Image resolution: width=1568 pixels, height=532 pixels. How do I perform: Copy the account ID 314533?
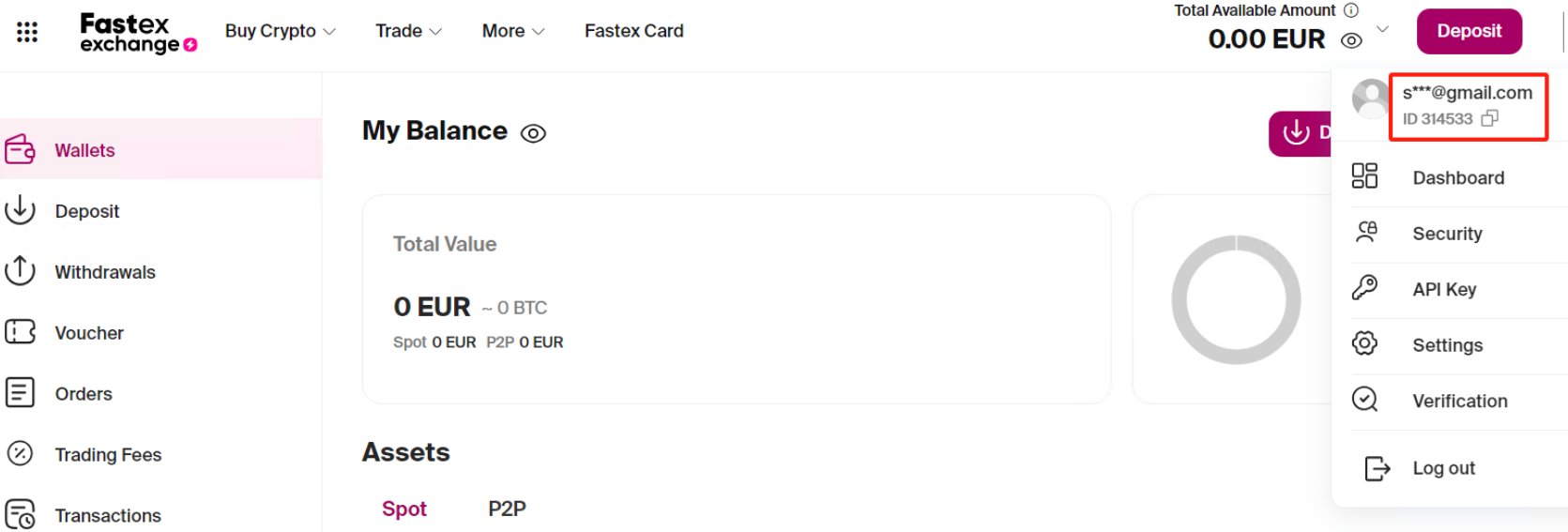[1489, 118]
